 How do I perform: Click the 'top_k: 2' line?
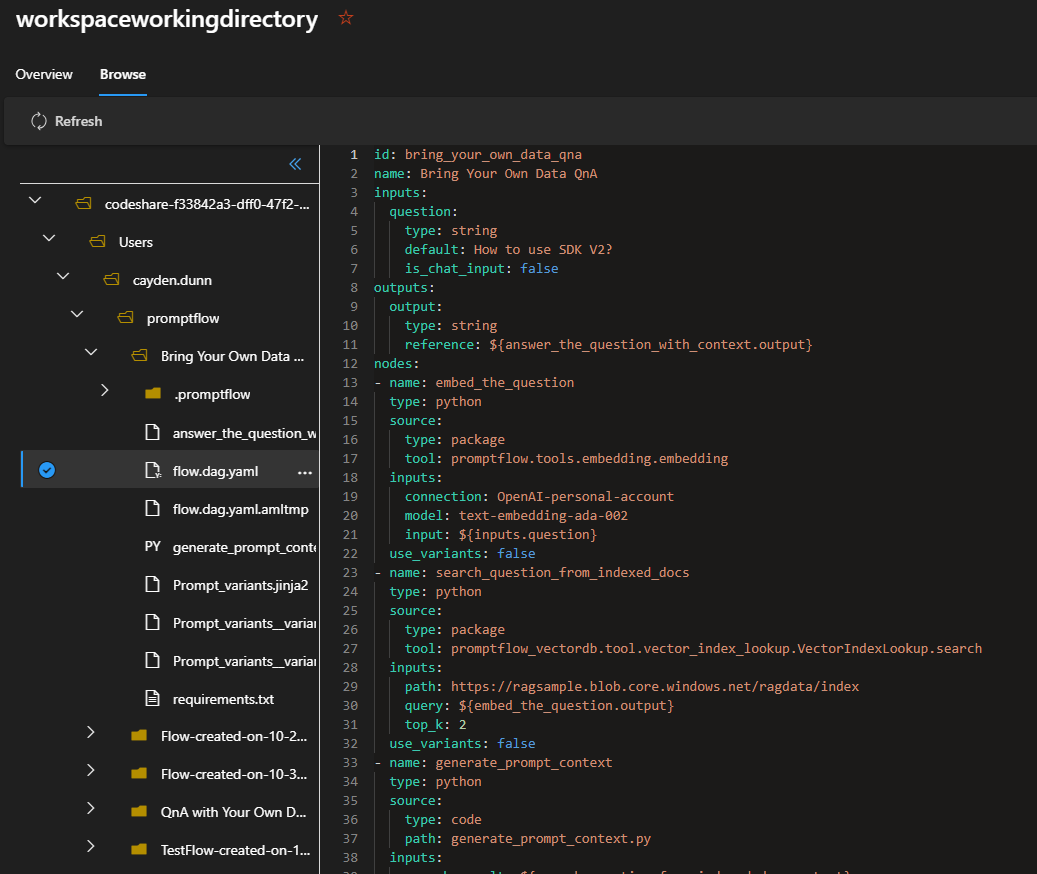(x=435, y=725)
